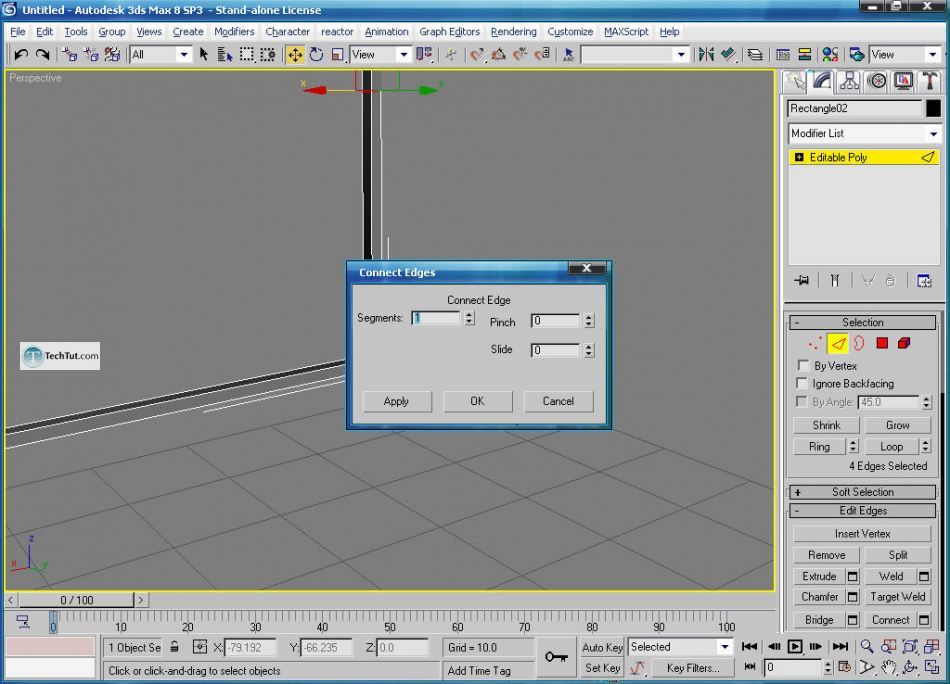The image size is (950, 684).
Task: Toggle the Snaps toggle in the toolbar
Action: coord(476,55)
